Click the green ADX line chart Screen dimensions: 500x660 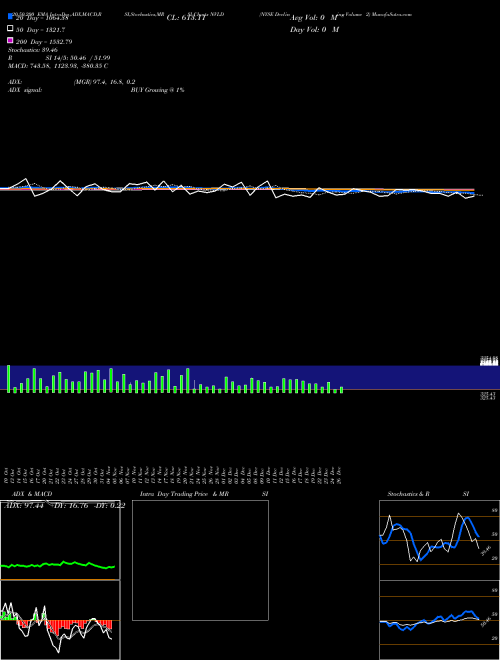coord(58,565)
